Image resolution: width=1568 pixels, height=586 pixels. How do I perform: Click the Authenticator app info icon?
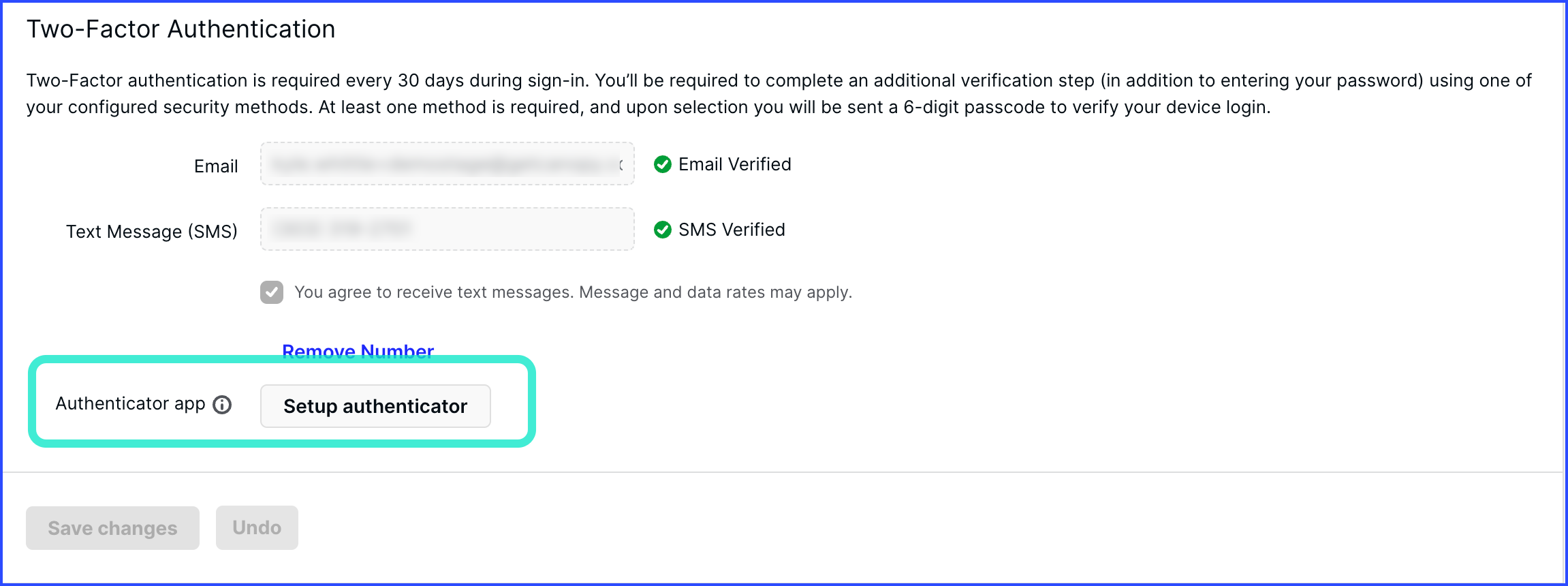pyautogui.click(x=222, y=405)
